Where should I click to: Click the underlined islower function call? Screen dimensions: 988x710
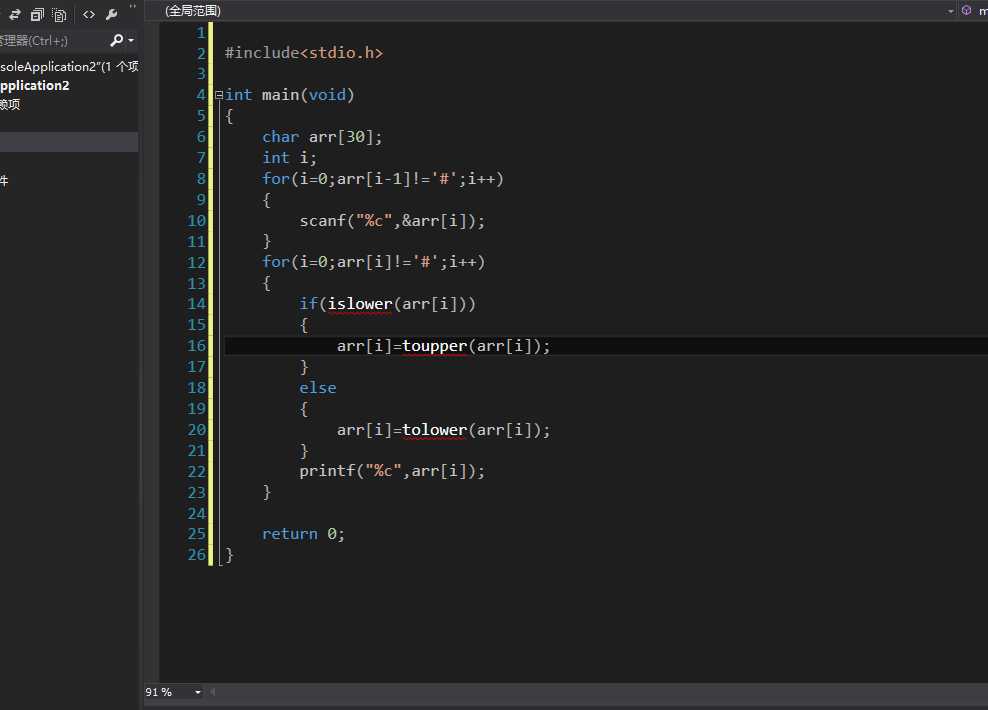point(360,304)
